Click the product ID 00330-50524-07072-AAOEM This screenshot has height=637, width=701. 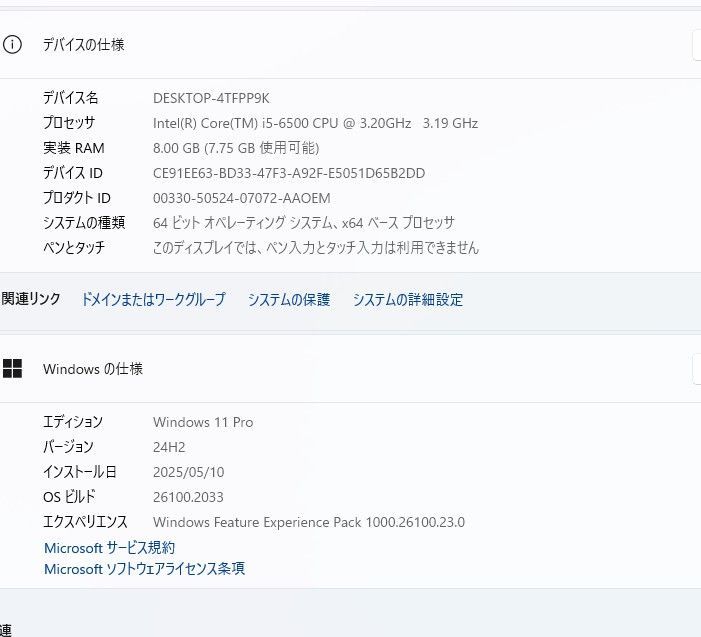tap(241, 198)
